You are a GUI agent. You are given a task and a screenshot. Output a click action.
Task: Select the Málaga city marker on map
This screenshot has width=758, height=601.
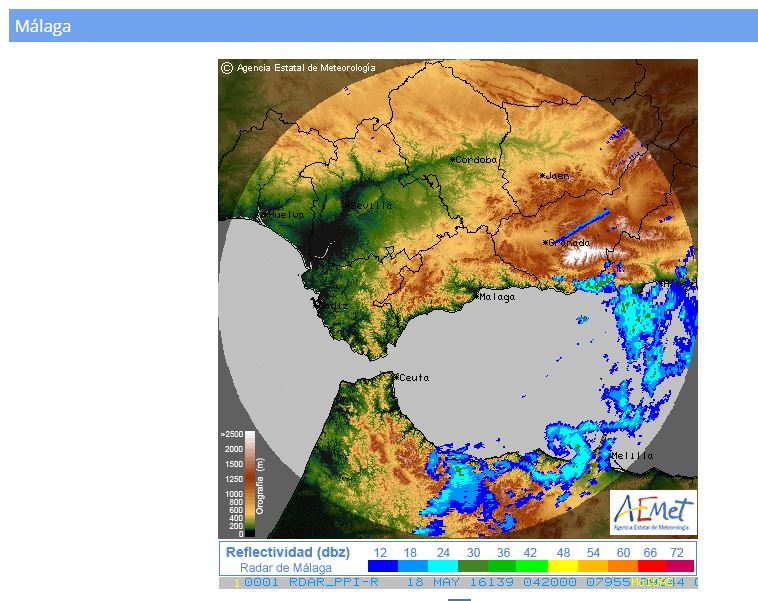478,296
